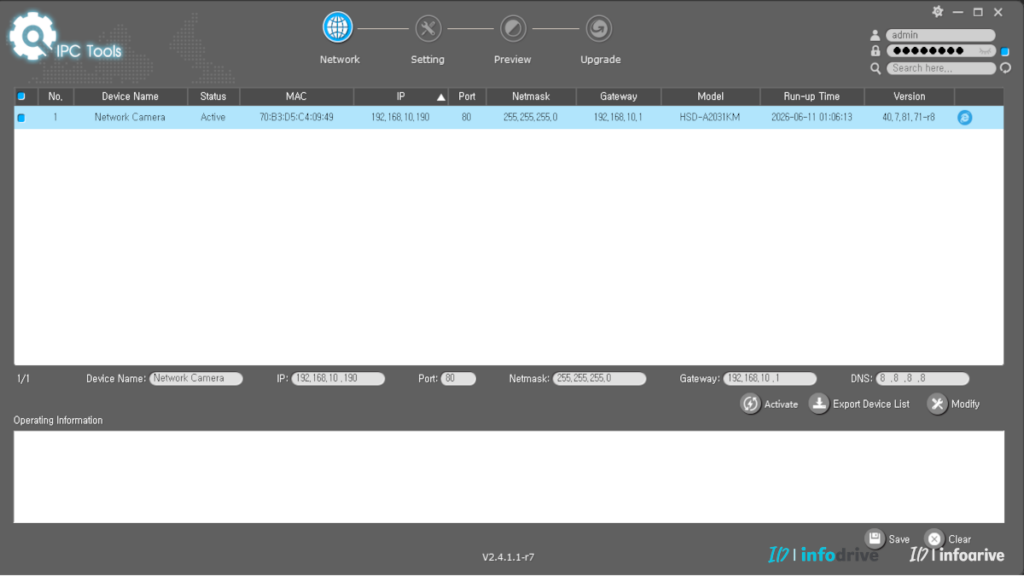Edit the IP address field below table
This screenshot has width=1024, height=576.
338,379
